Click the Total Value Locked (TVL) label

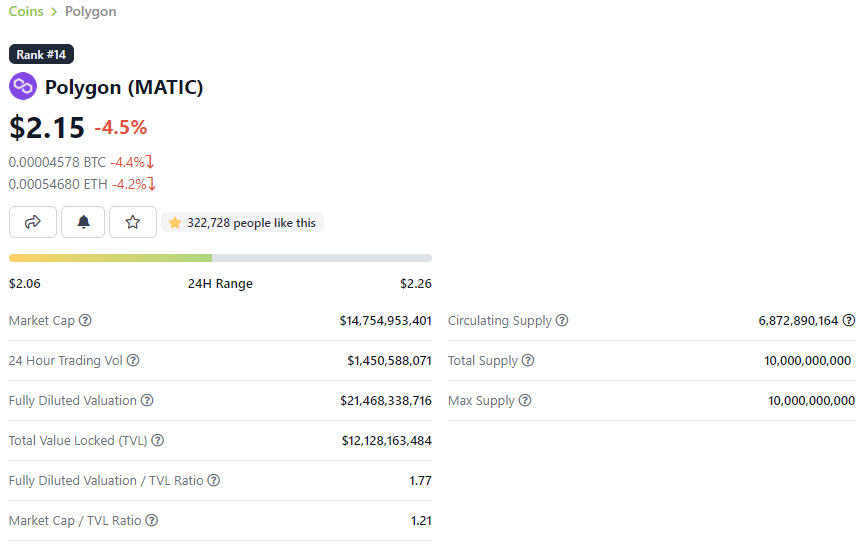pos(78,440)
